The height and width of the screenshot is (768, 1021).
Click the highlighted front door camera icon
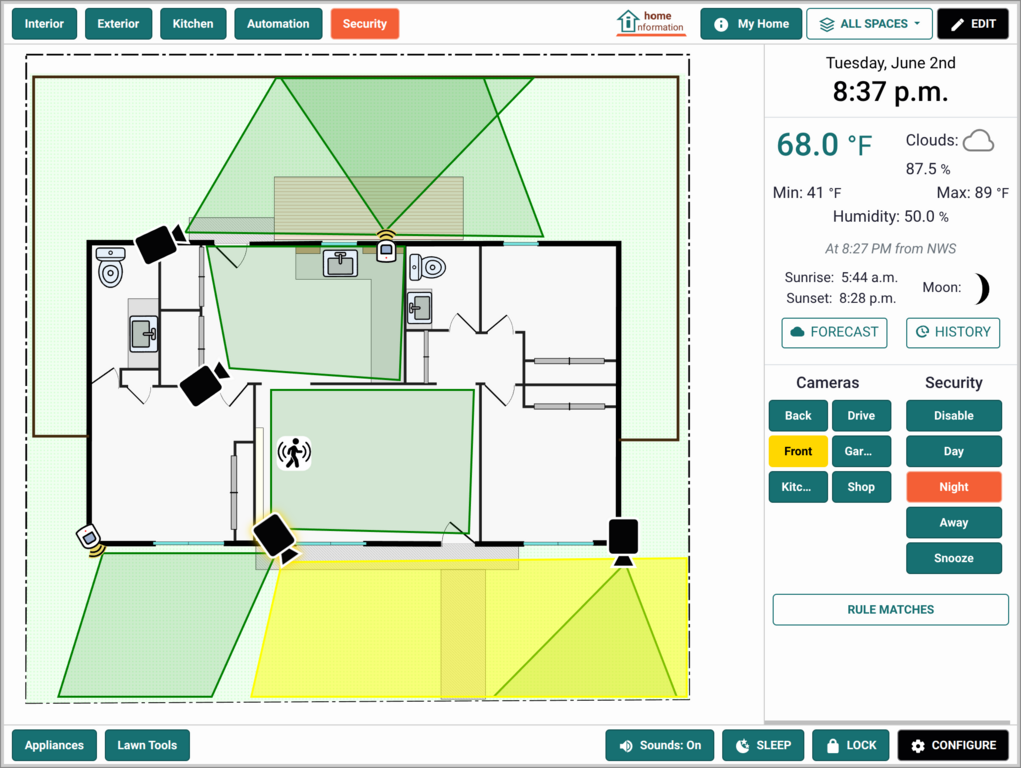277,538
